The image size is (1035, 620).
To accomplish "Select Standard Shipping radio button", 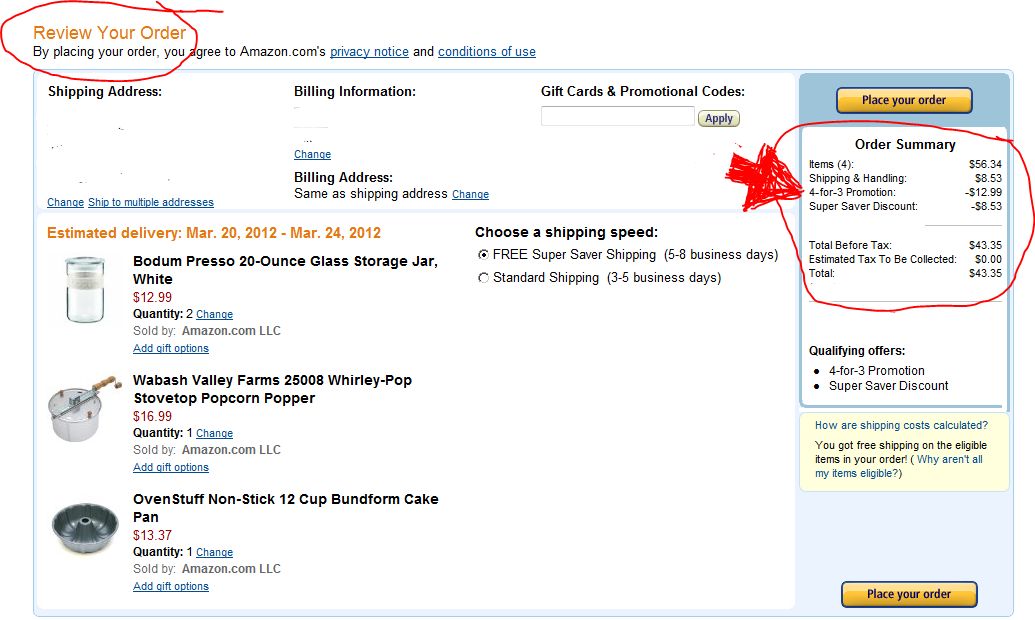I will [x=484, y=278].
